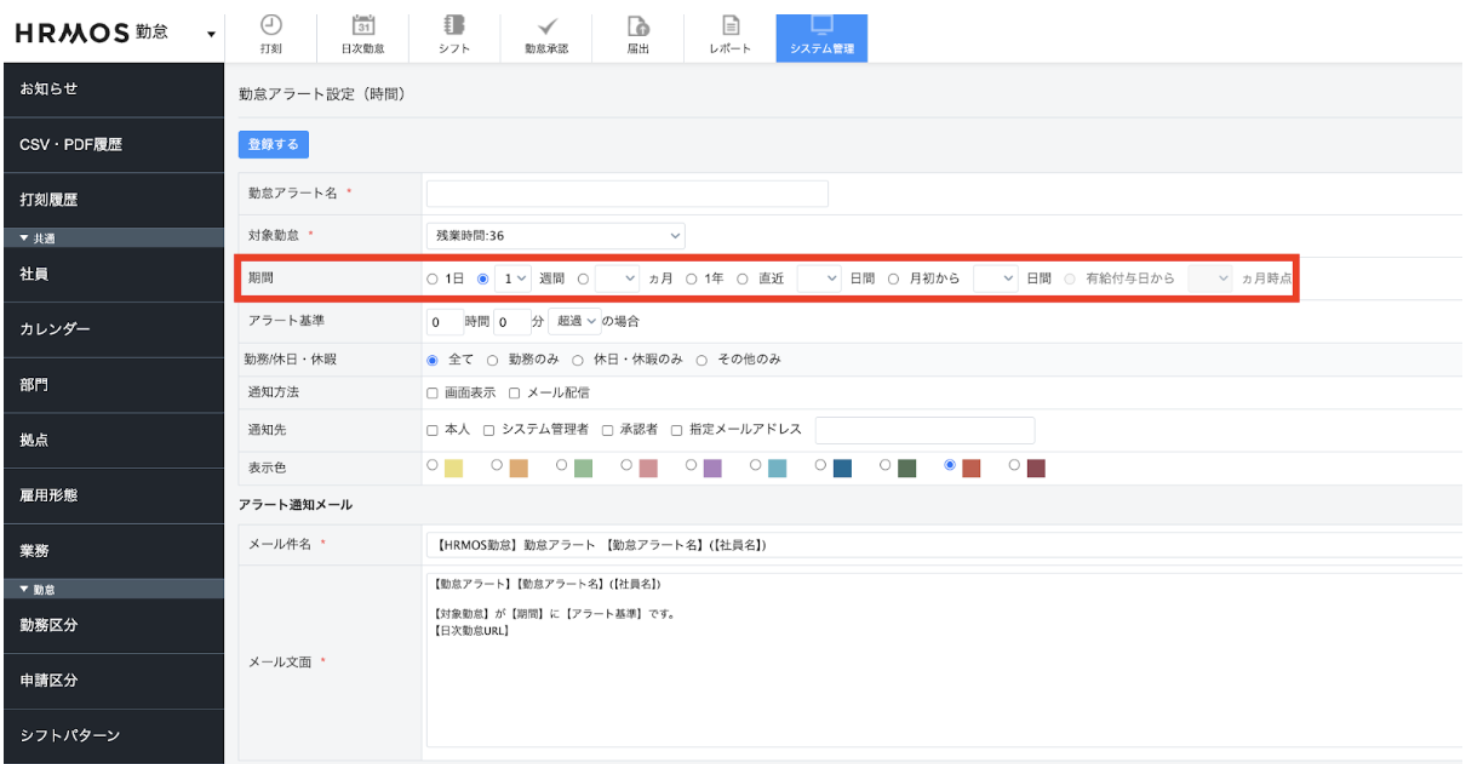Screen dimensions: 1466x764
Task: Pick the purple display color swatch
Action: tap(712, 468)
